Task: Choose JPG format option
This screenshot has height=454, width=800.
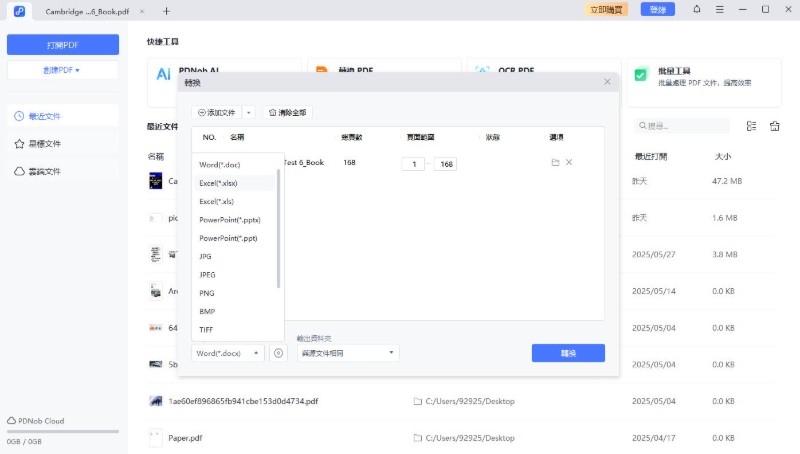Action: click(235, 257)
